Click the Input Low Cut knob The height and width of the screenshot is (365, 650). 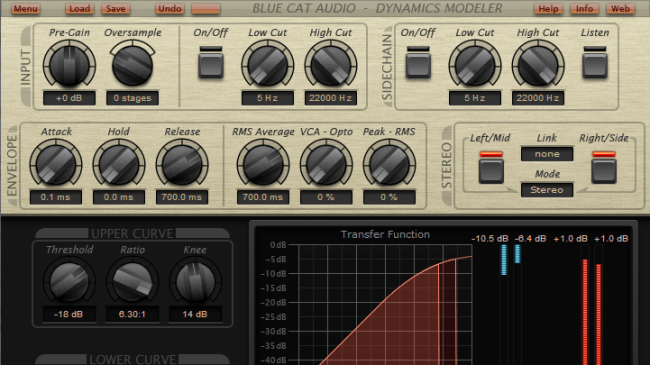[x=267, y=65]
